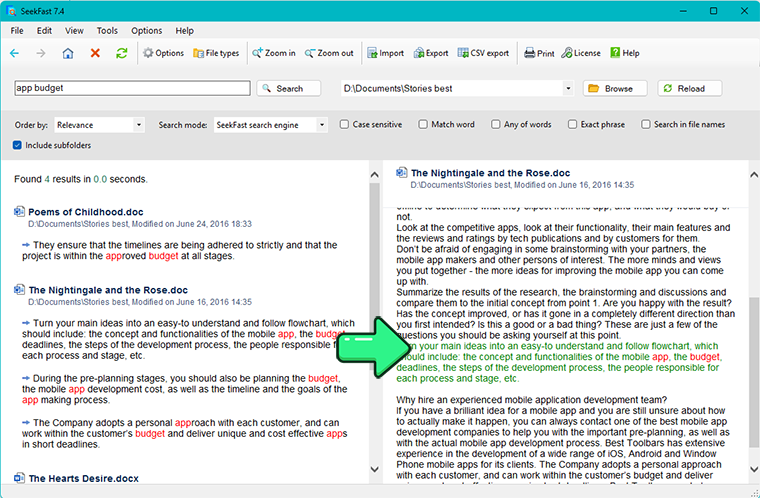Image resolution: width=760 pixels, height=498 pixels.
Task: Click the document icon in the preview header
Action: coord(401,172)
